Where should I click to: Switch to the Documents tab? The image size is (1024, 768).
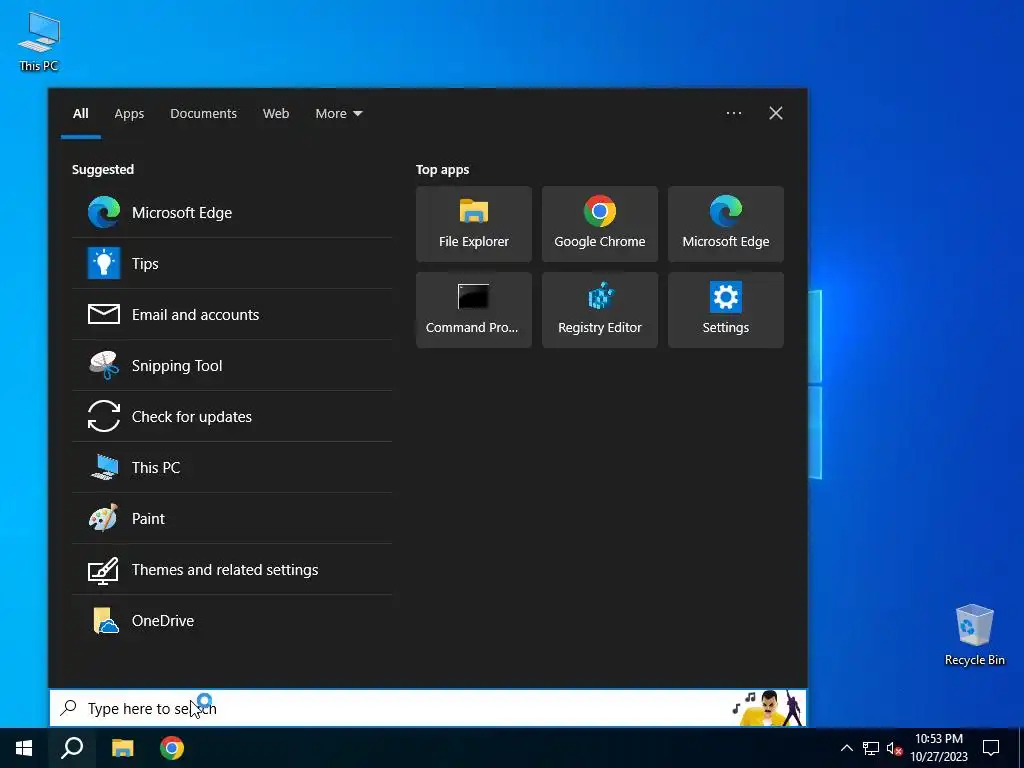[x=203, y=114]
